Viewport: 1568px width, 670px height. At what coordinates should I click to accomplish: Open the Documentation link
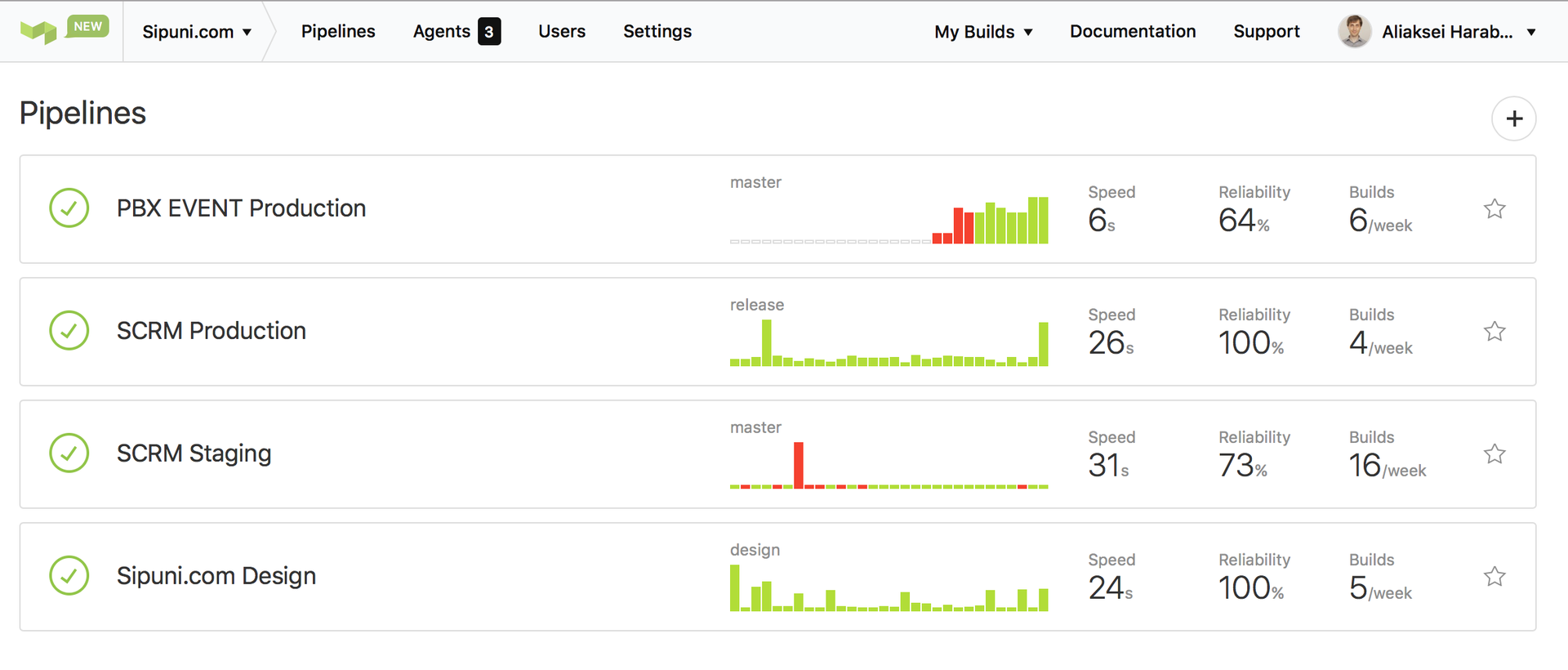point(1133,31)
